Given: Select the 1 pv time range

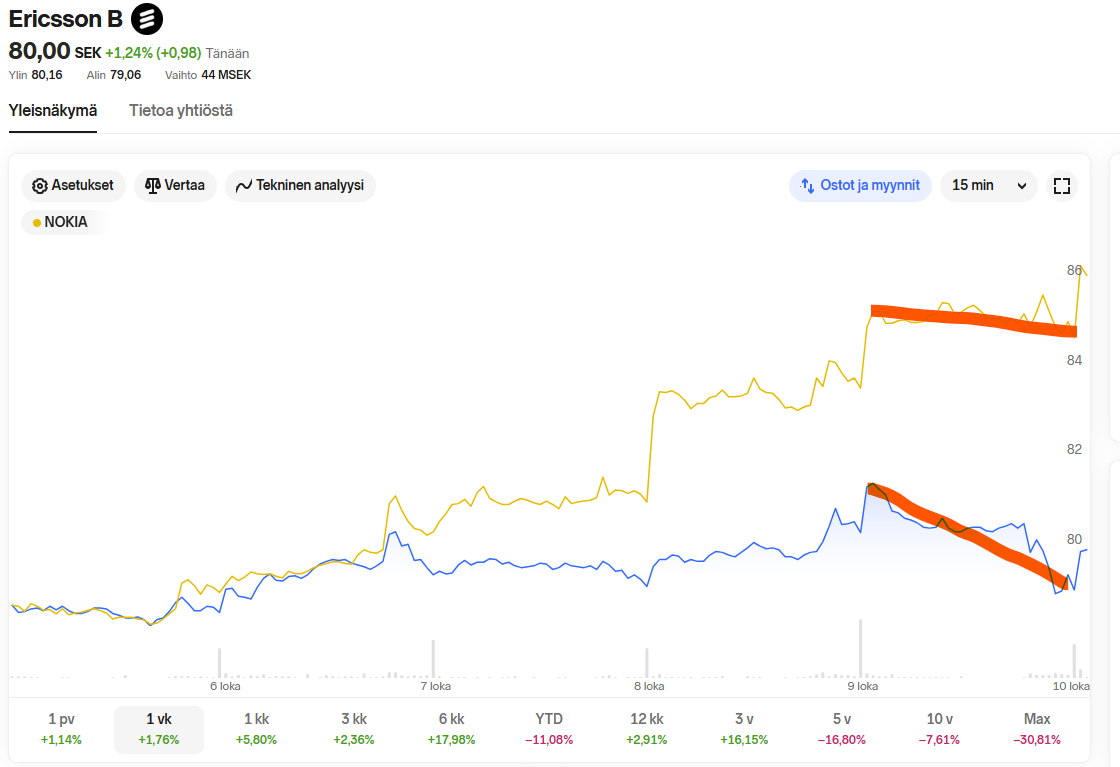Looking at the screenshot, I should 61,729.
